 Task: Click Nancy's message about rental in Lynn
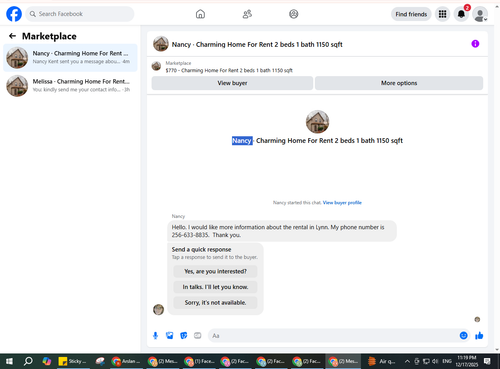point(282,231)
